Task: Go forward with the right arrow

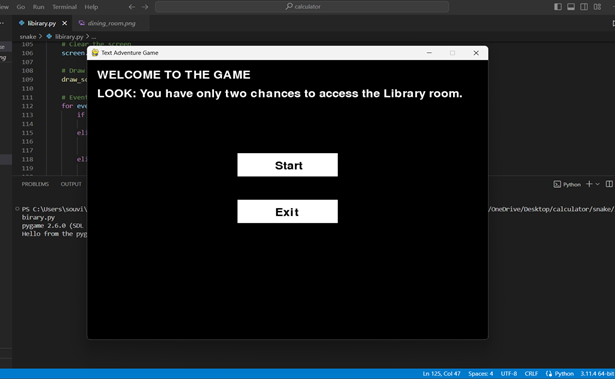Action: tap(145, 7)
